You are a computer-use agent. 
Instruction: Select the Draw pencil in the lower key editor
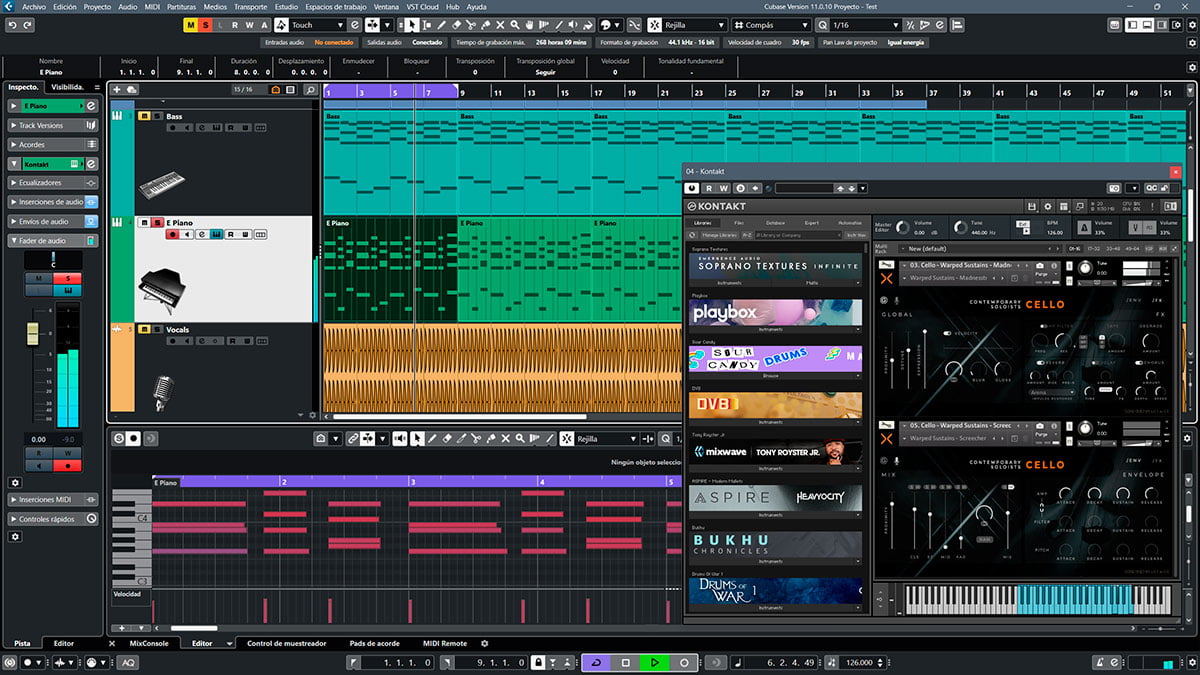[x=431, y=438]
